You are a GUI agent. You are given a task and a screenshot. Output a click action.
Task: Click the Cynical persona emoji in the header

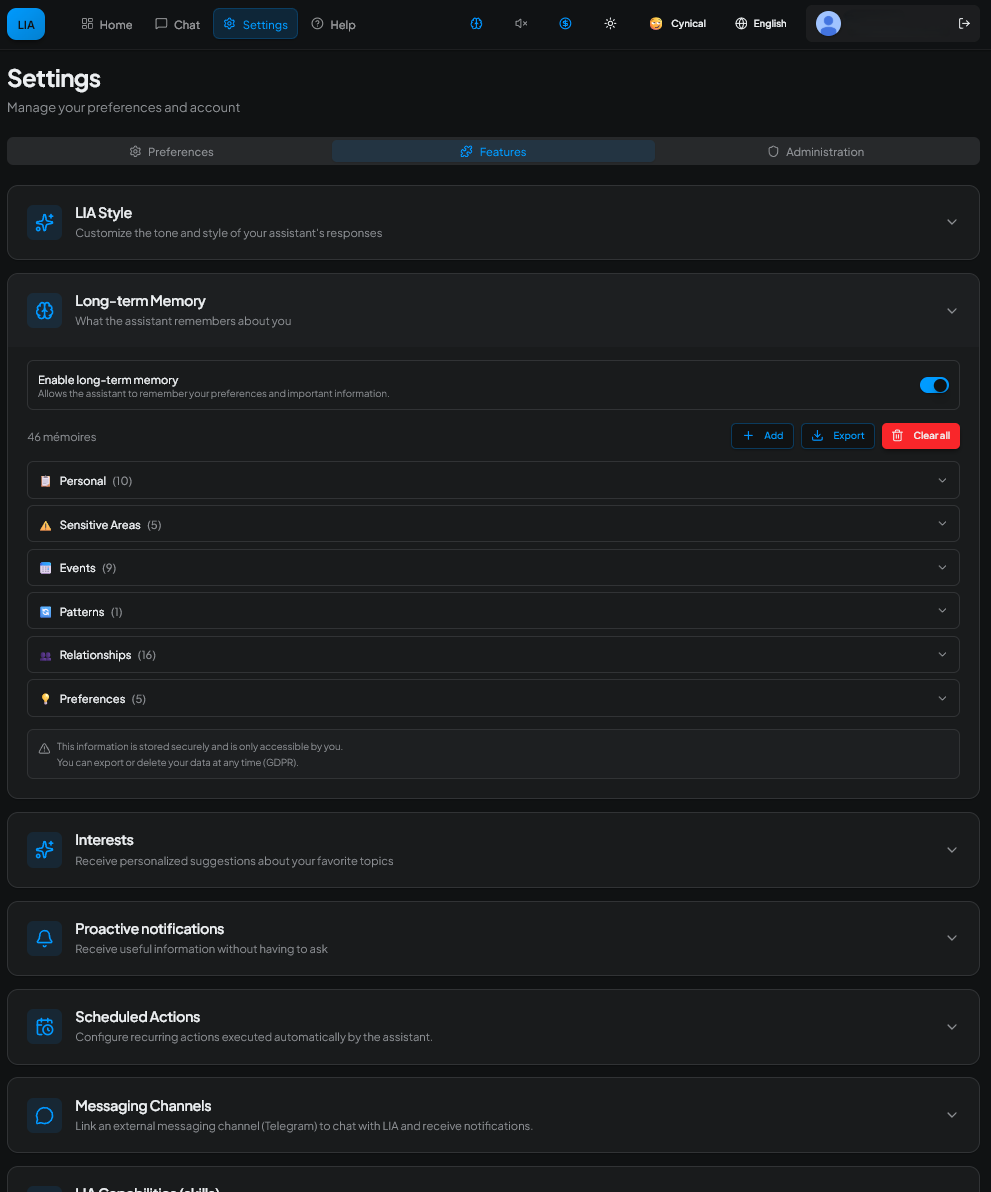(x=657, y=23)
